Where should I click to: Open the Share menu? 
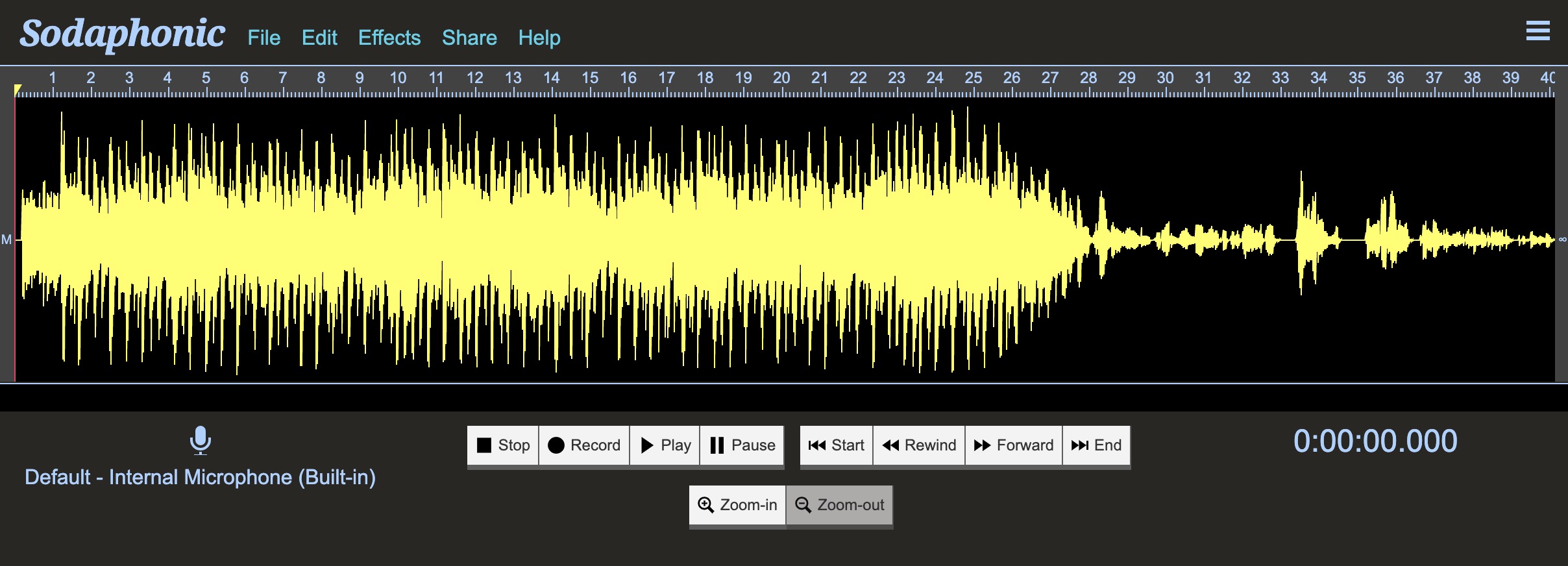point(469,38)
